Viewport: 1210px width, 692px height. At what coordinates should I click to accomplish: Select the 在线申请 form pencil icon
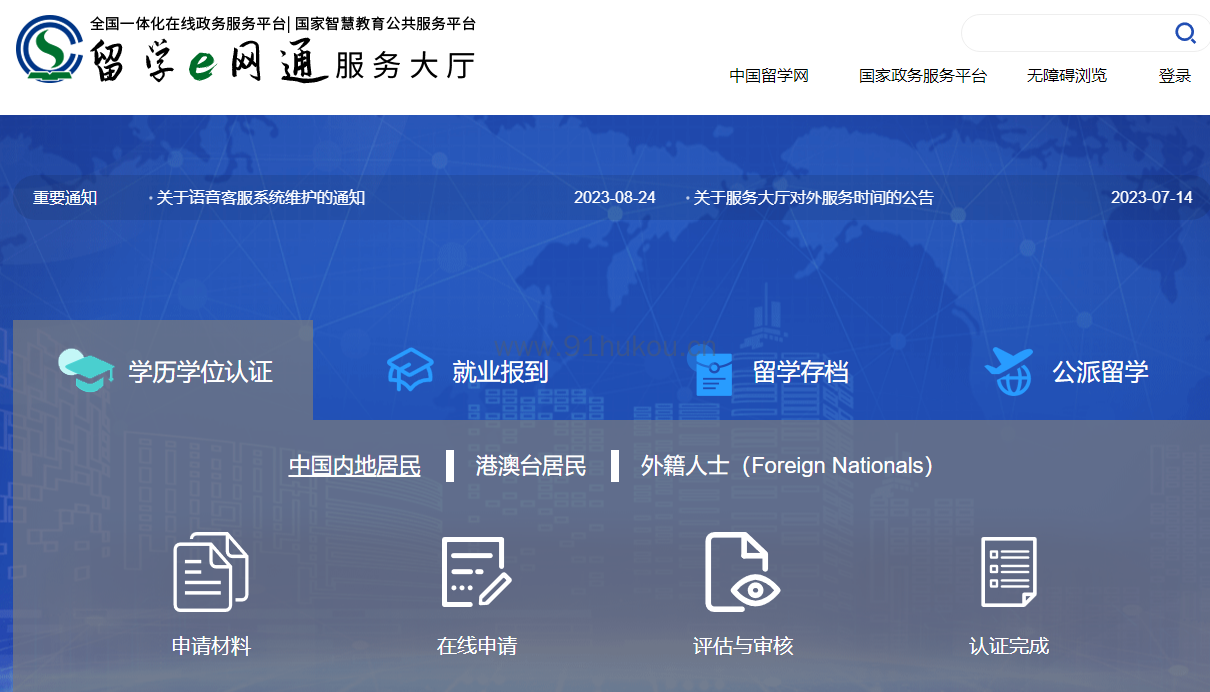[x=476, y=572]
